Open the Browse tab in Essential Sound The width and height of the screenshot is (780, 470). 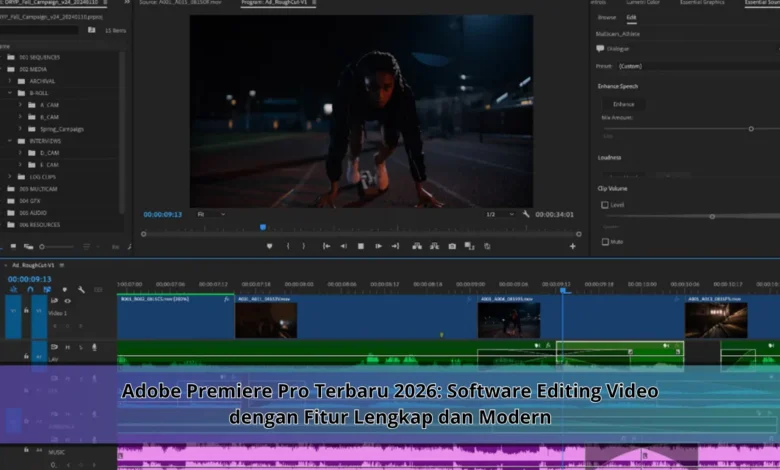point(607,17)
